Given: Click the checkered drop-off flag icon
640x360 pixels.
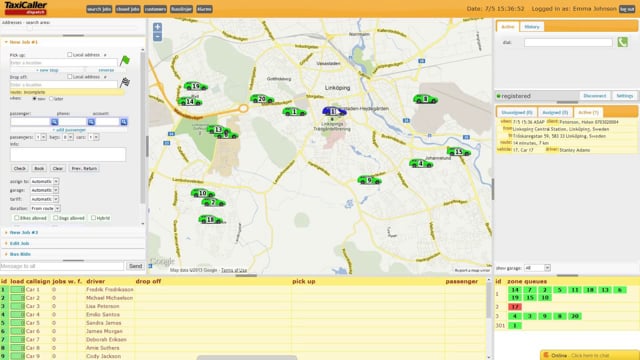Looking at the screenshot, I should [x=125, y=82].
